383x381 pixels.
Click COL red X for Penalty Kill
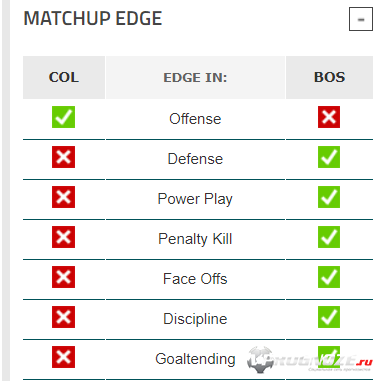63,237
